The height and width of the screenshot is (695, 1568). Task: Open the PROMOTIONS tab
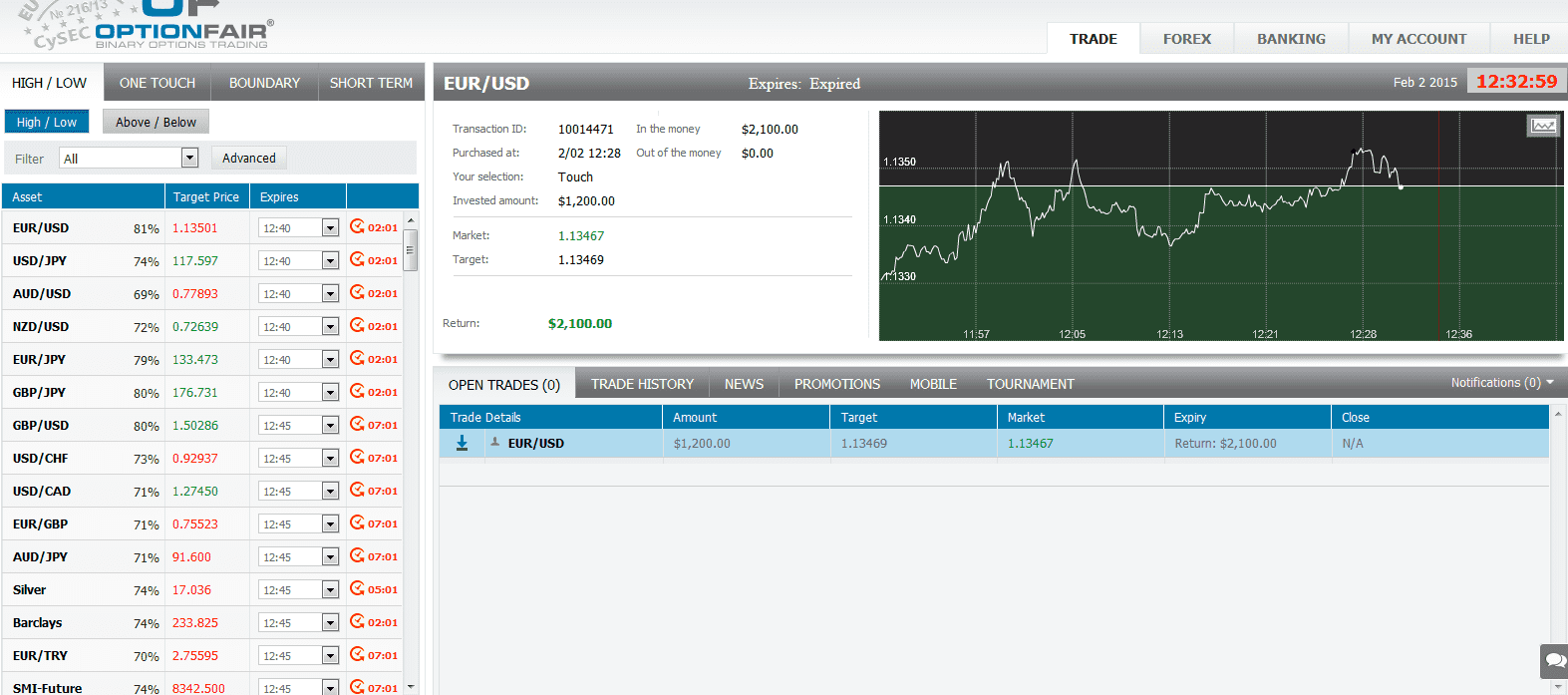(837, 384)
